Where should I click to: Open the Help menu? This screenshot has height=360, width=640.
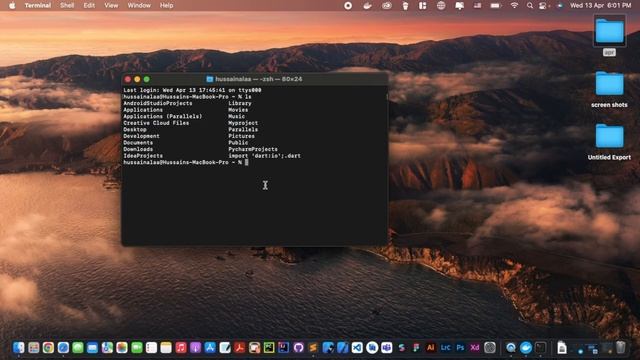(167, 5)
